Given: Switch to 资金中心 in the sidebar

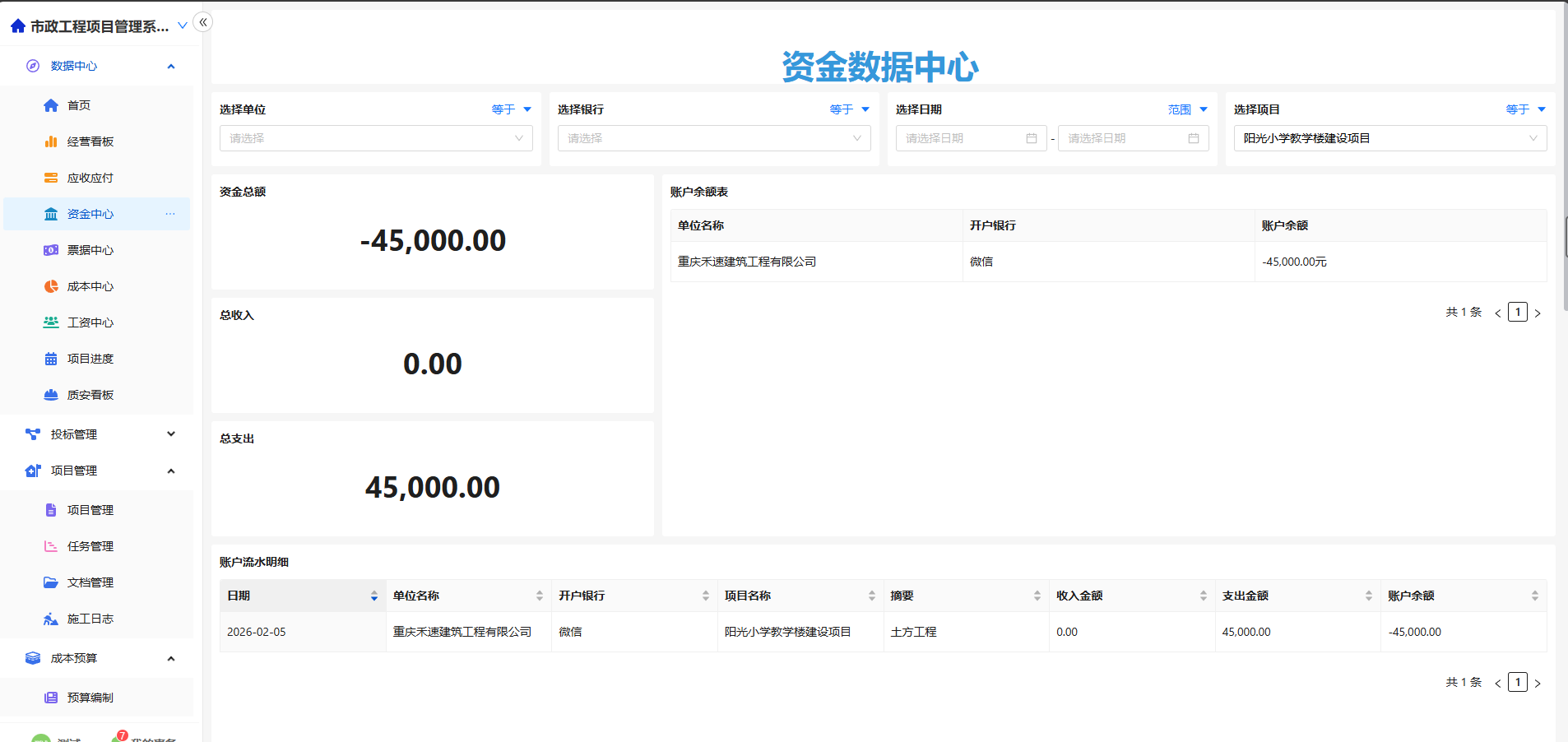Looking at the screenshot, I should [90, 213].
